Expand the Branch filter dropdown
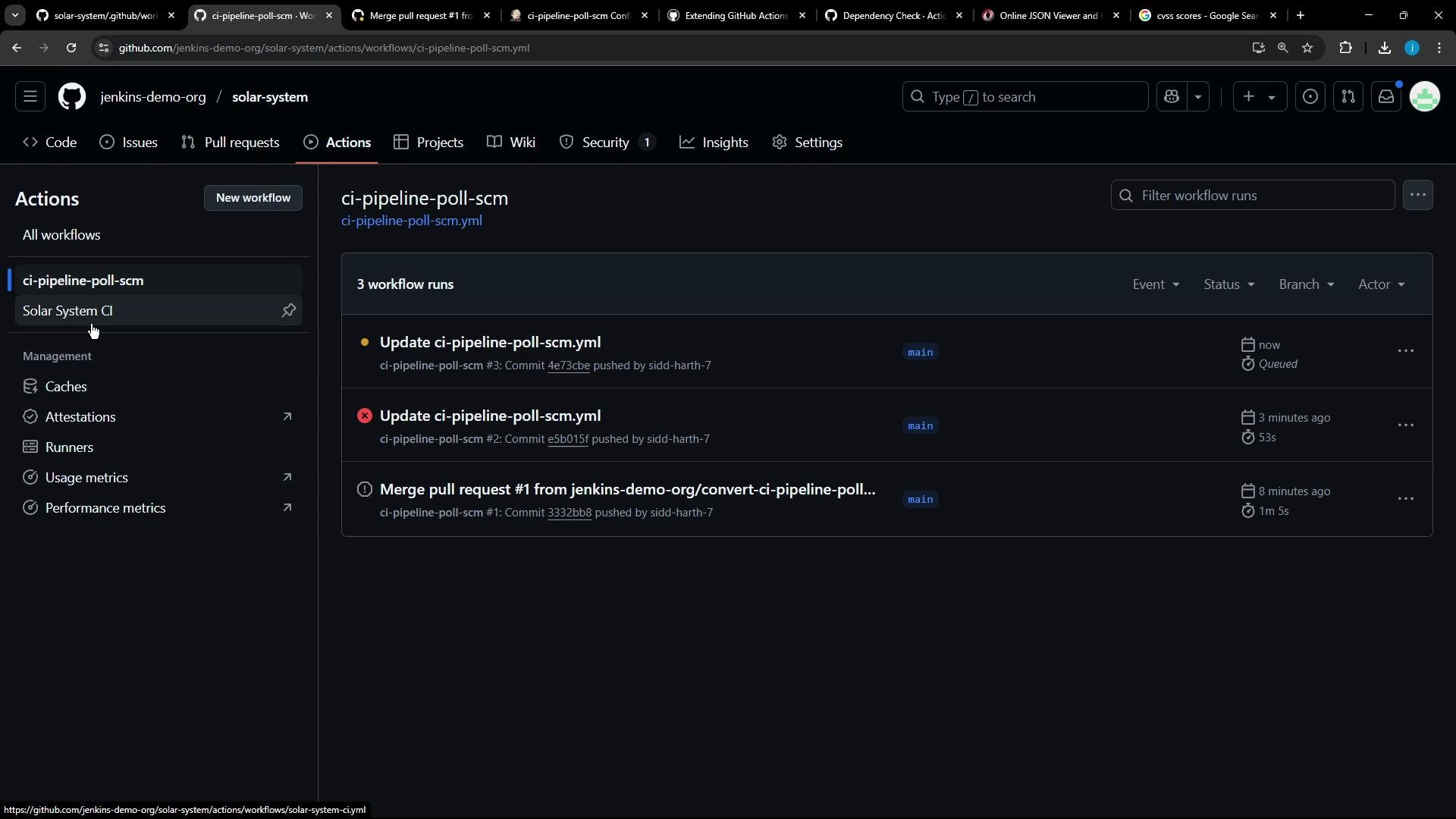This screenshot has width=1456, height=819. pyautogui.click(x=1306, y=284)
